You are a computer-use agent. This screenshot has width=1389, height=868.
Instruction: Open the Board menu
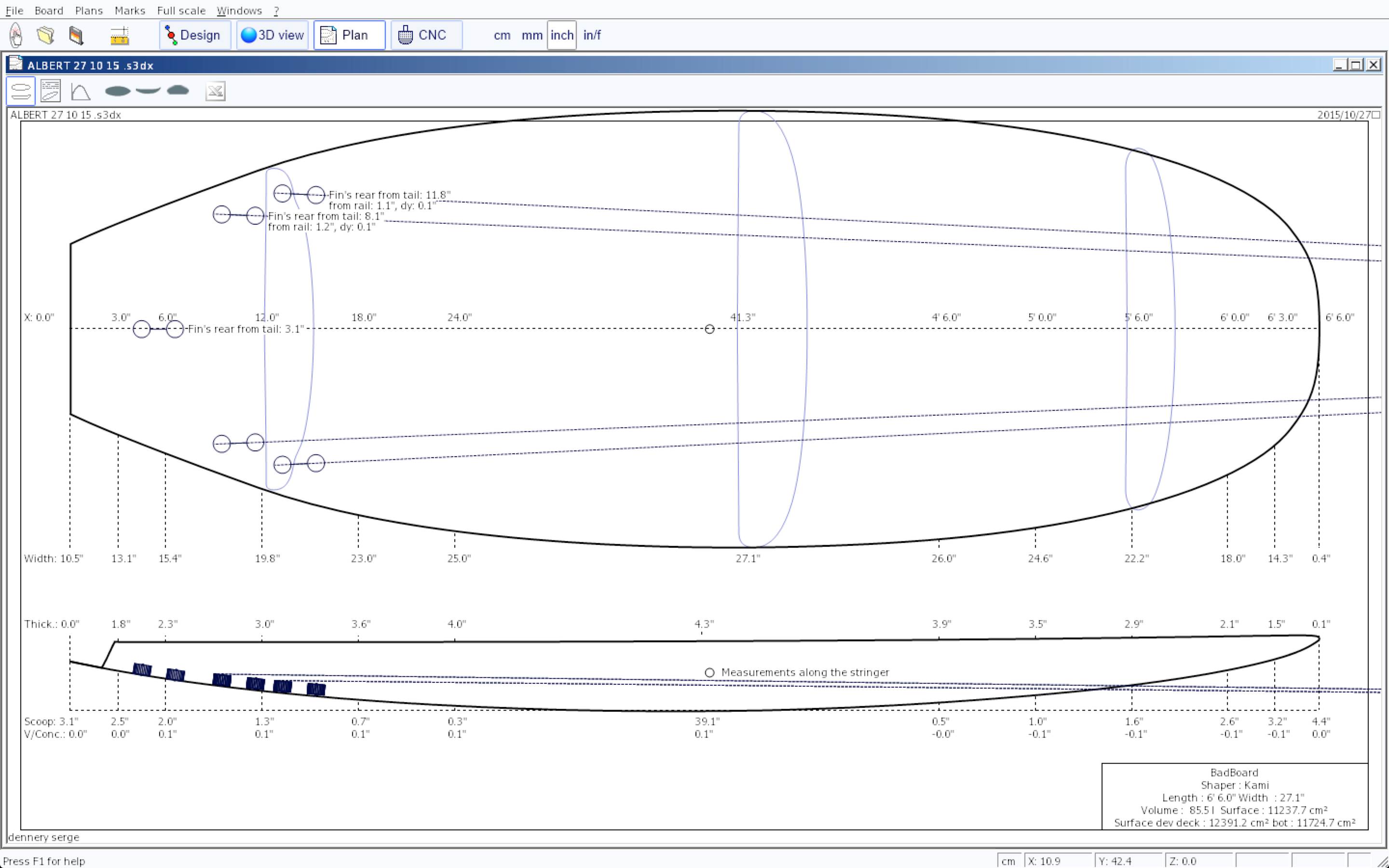[49, 10]
